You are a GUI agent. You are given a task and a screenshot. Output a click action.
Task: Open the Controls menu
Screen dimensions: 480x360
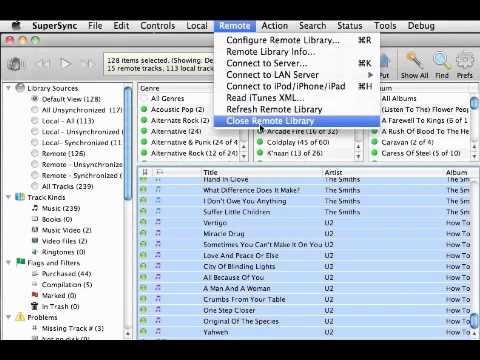pos(158,26)
